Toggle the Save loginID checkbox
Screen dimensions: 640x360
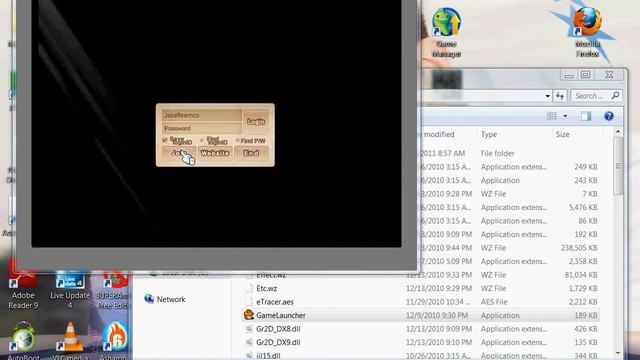pyautogui.click(x=165, y=140)
